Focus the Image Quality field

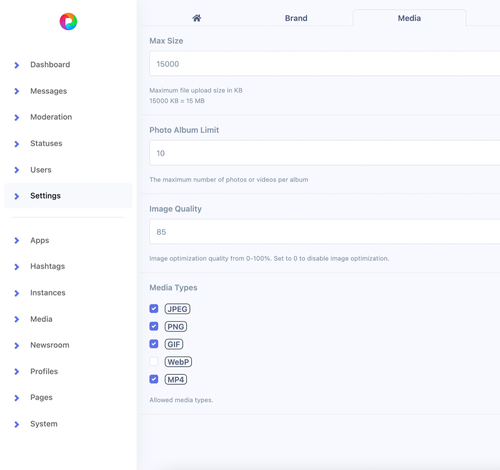(x=325, y=232)
